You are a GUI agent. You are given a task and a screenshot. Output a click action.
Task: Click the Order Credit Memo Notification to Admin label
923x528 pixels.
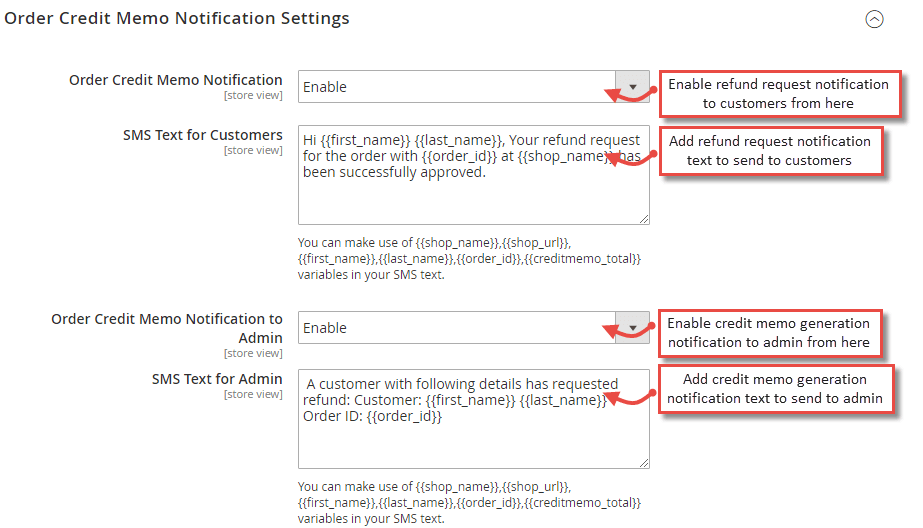tap(167, 328)
